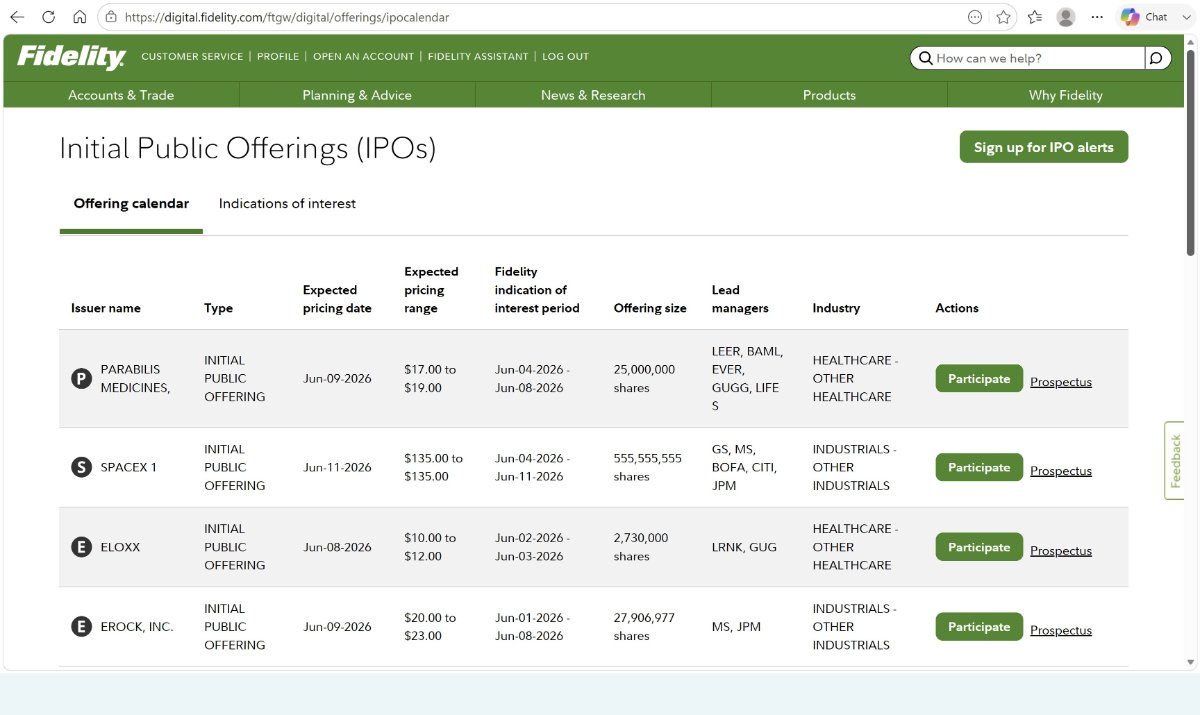
Task: View site info via the lock icon
Action: (x=111, y=17)
